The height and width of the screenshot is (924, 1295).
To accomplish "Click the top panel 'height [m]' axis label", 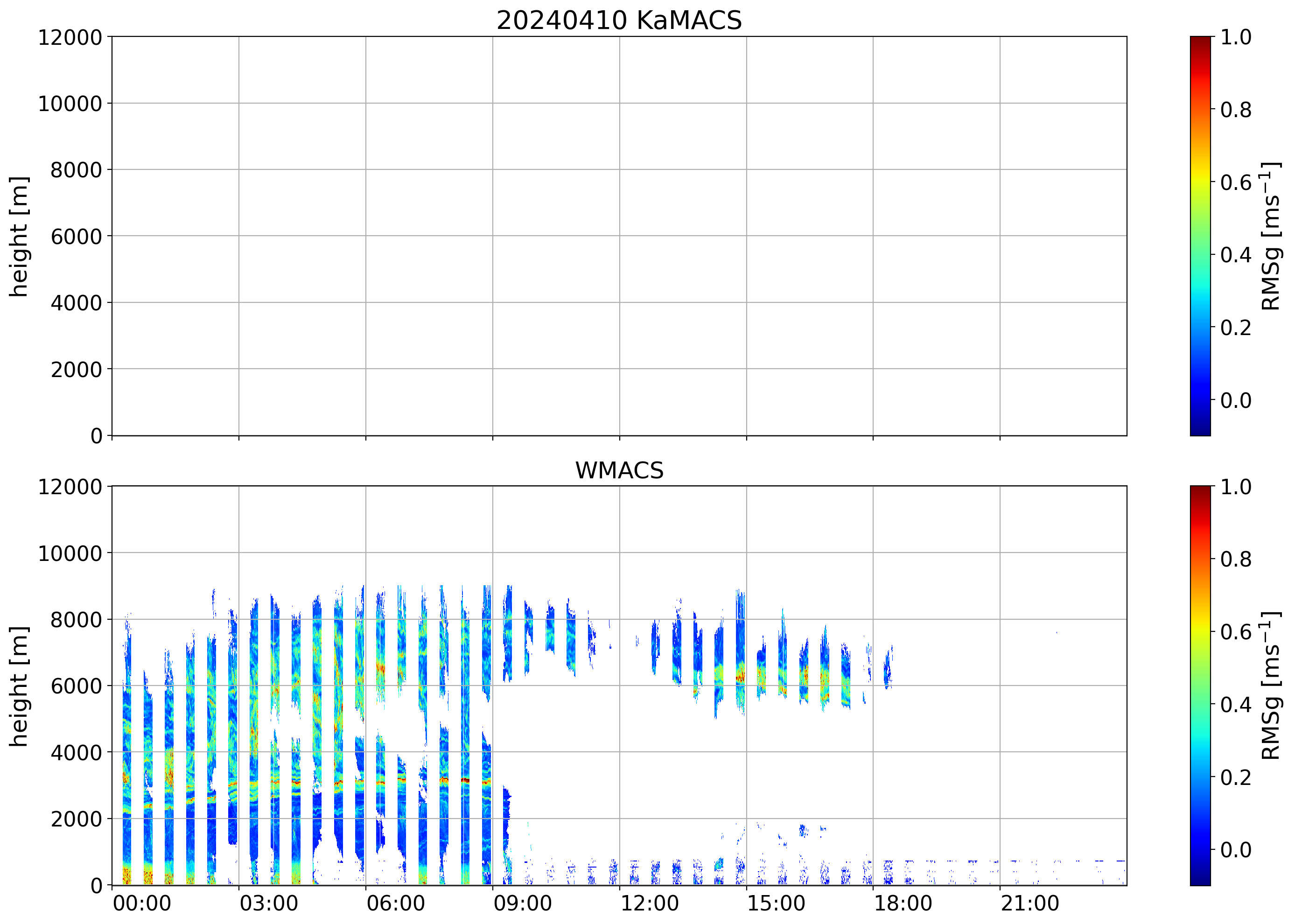I will (19, 236).
